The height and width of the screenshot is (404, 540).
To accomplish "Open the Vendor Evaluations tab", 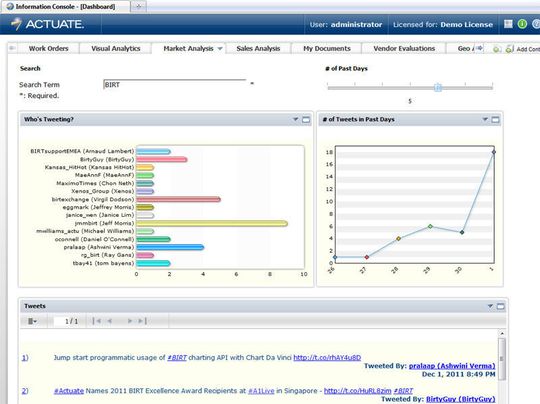I will click(404, 49).
